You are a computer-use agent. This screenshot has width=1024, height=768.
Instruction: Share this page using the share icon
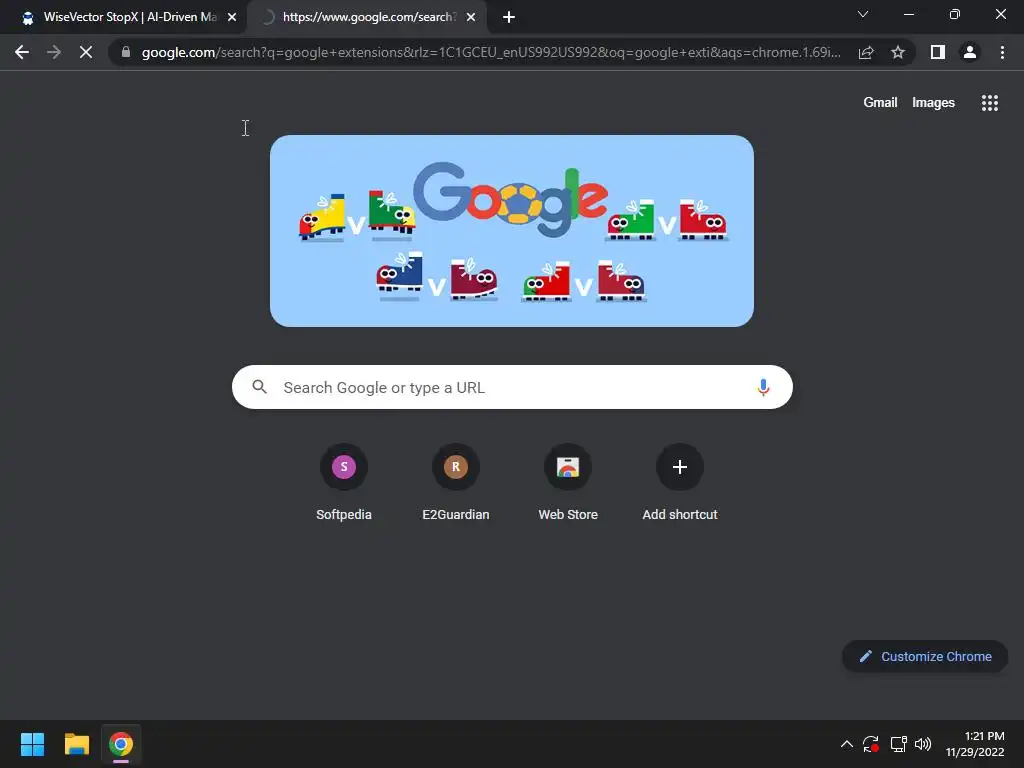click(x=866, y=52)
